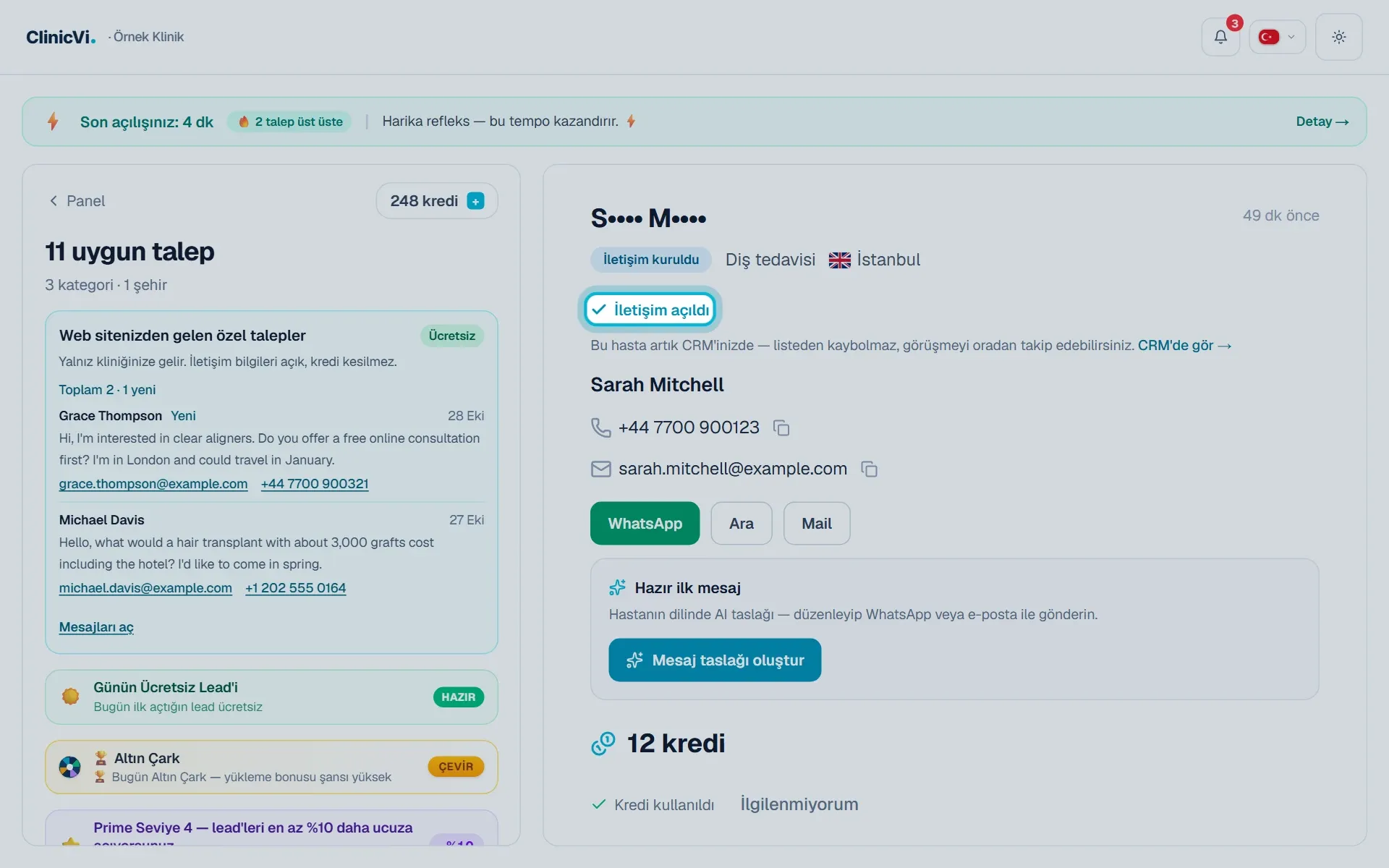This screenshot has width=1389, height=868.
Task: Copy the email sarah.mitchell@example.com
Action: [869, 469]
